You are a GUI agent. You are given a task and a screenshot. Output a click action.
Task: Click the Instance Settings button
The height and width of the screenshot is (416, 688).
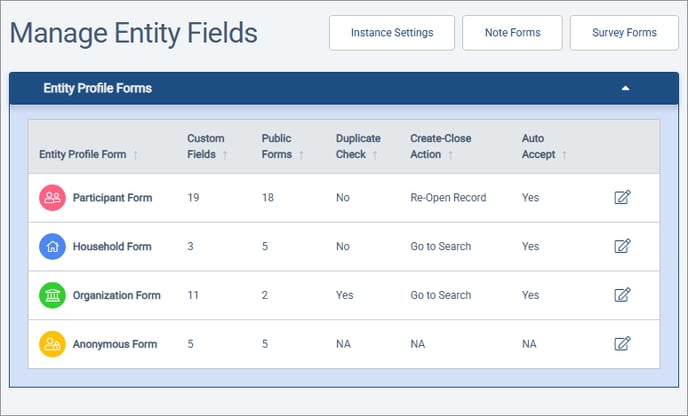(x=392, y=33)
